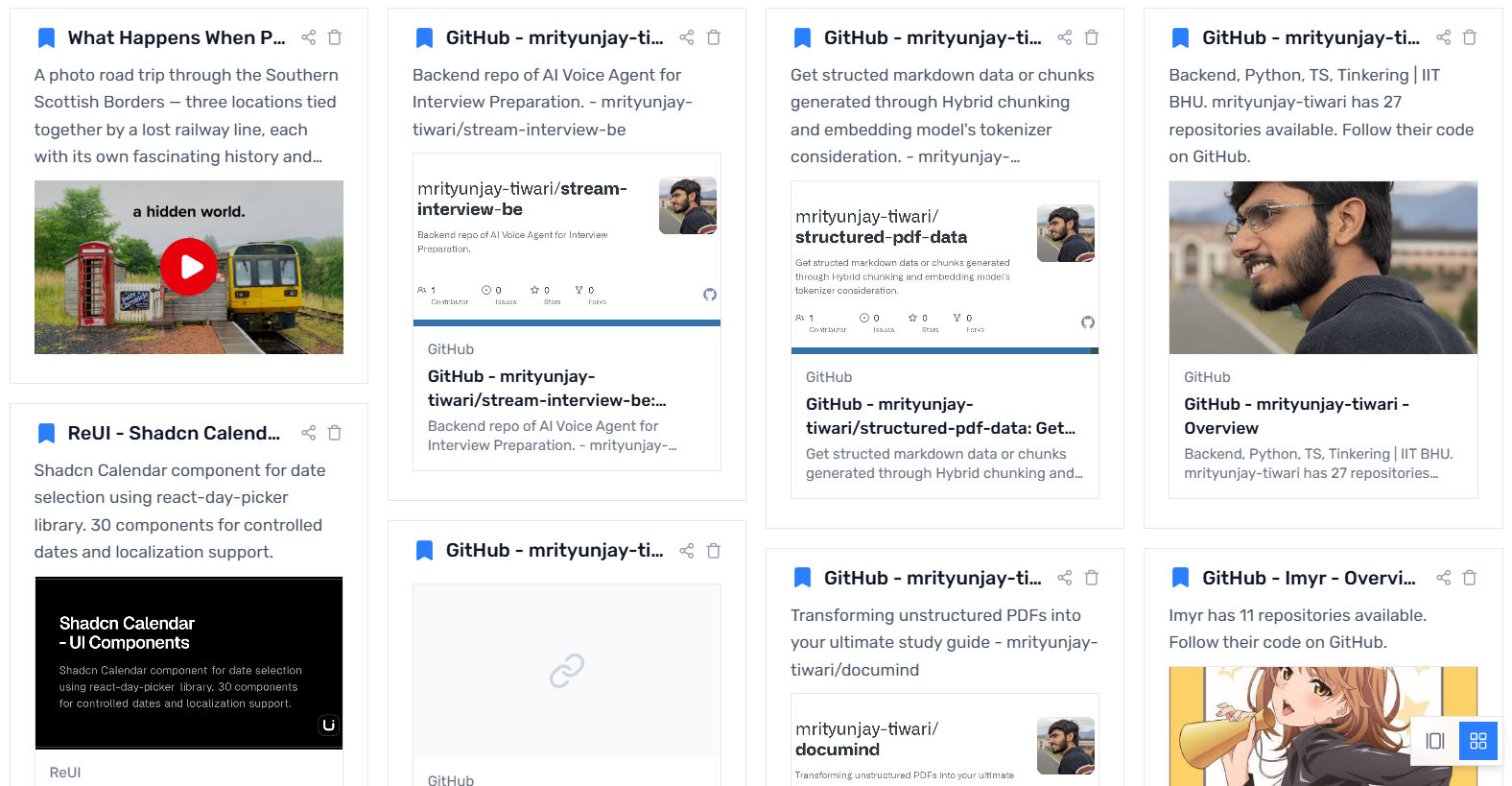The height and width of the screenshot is (786, 1512).
Task: Share the unstructured PDFs study guide bookmark
Action: tap(1065, 578)
